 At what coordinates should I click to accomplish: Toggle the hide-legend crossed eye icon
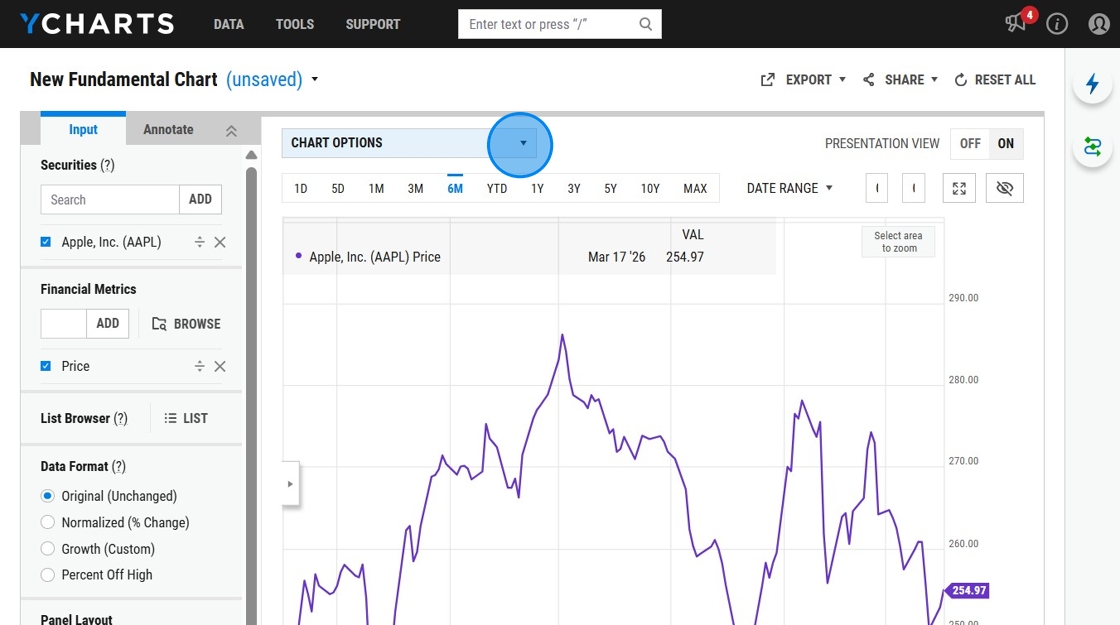click(1004, 189)
